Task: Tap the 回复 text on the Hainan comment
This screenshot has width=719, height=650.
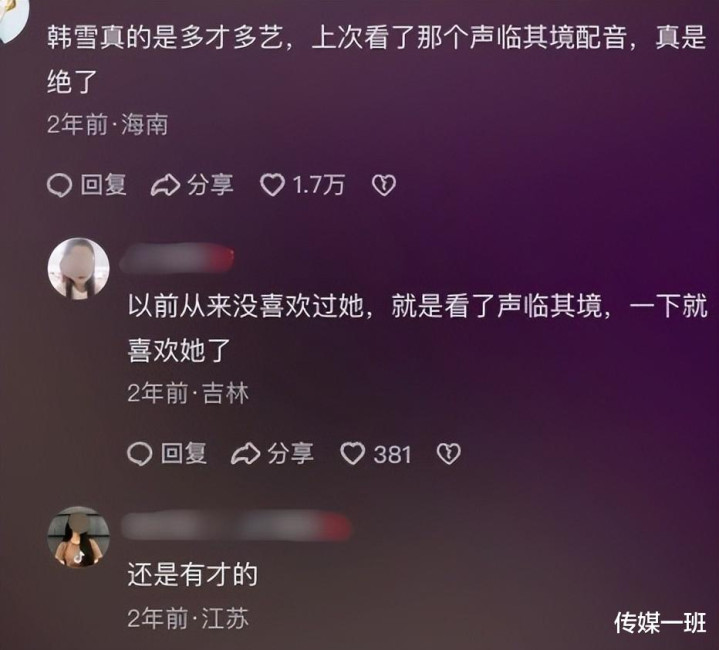Action: [x=104, y=185]
